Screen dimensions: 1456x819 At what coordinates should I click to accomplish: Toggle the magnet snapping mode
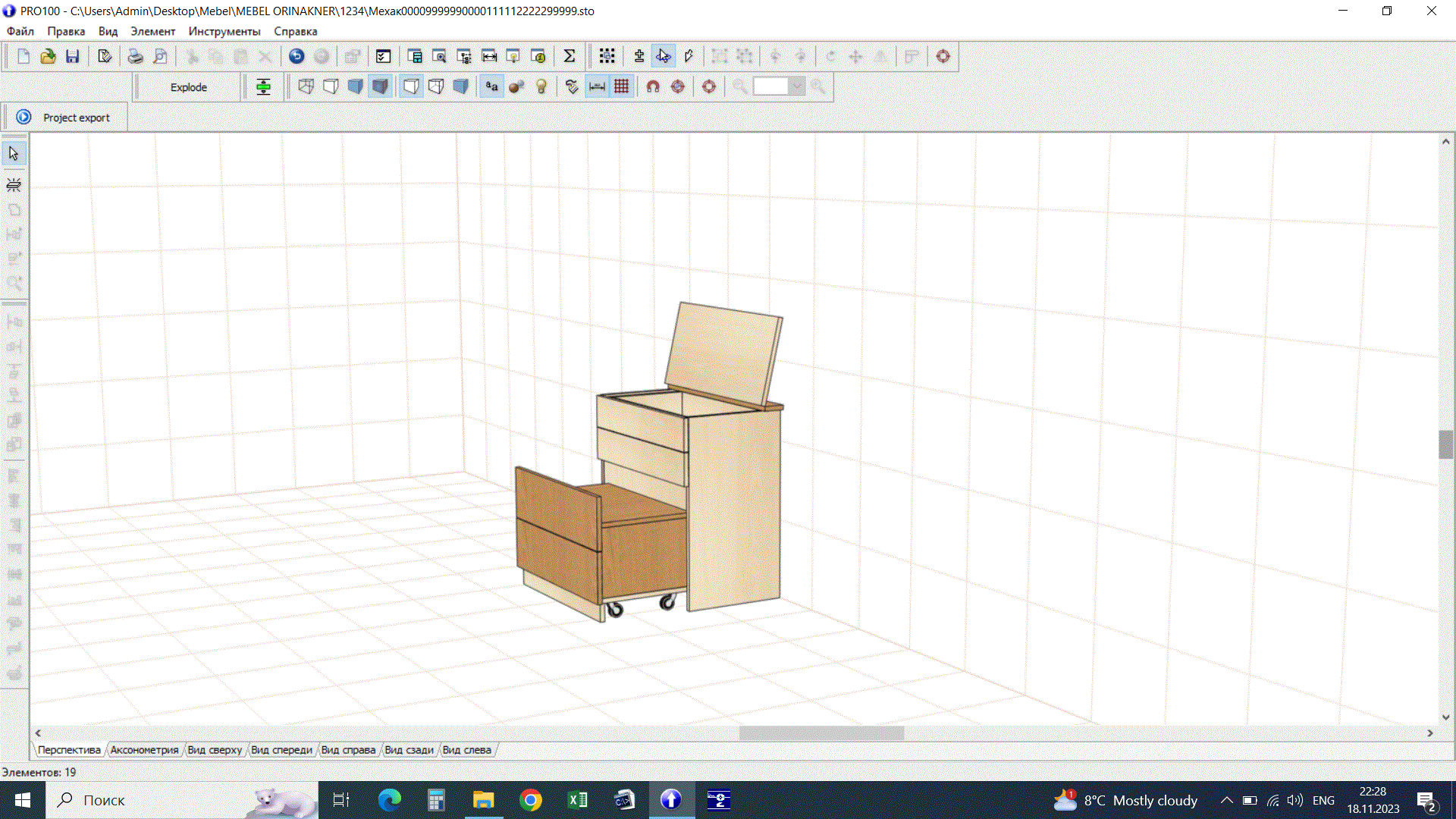(x=652, y=86)
